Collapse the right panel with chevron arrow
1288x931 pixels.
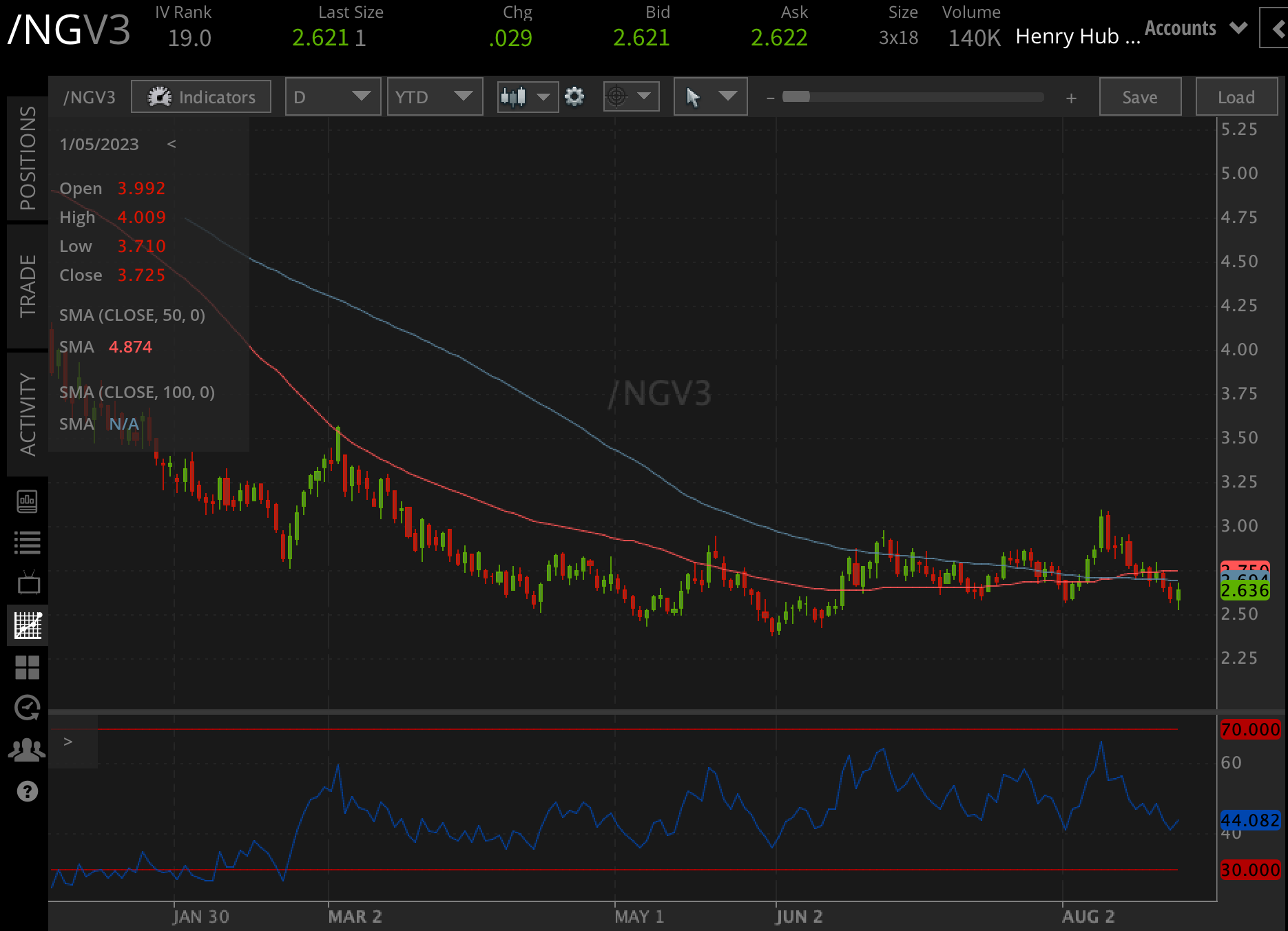[1279, 28]
